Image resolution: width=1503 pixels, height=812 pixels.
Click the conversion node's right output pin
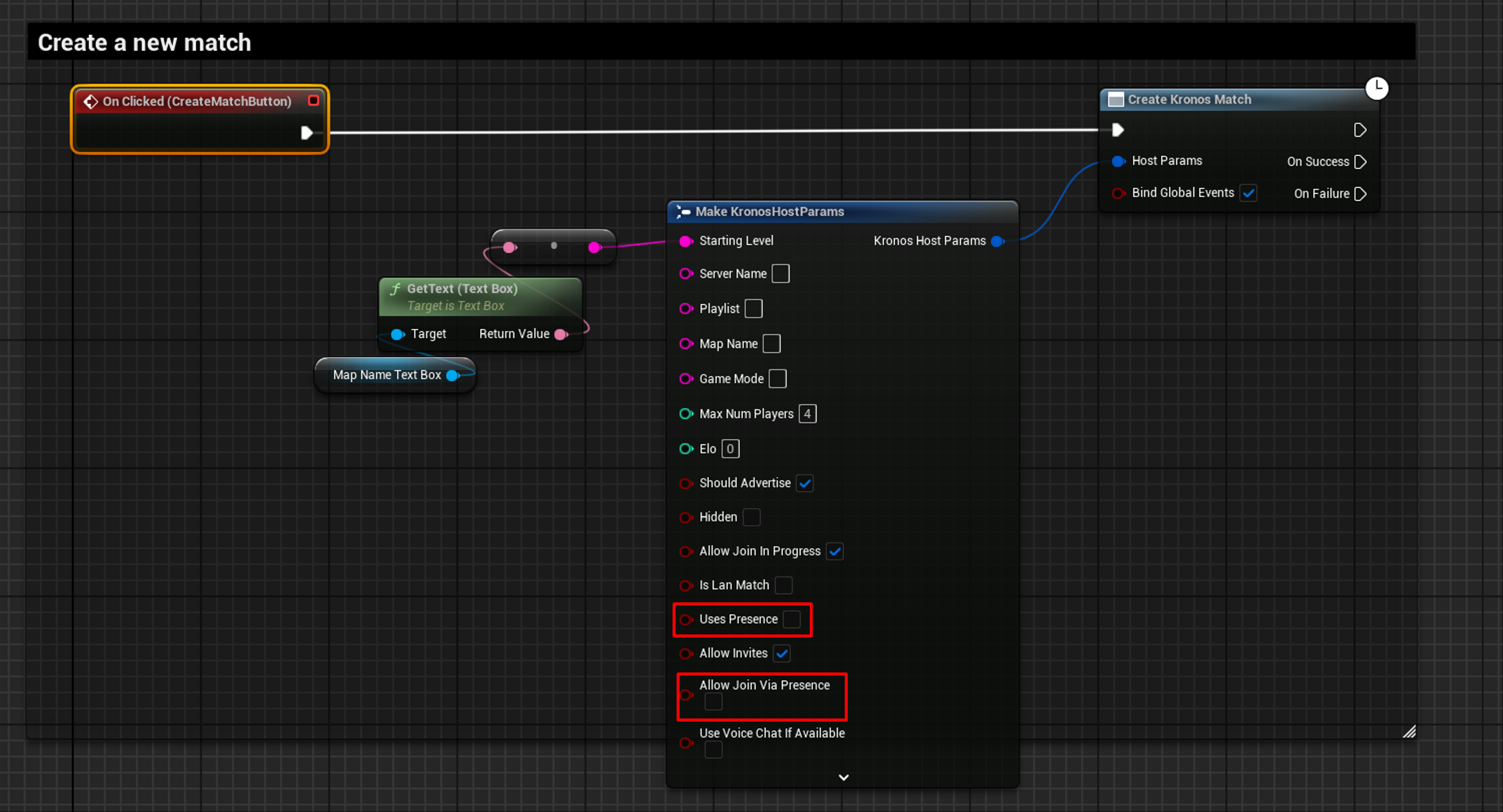(x=595, y=247)
